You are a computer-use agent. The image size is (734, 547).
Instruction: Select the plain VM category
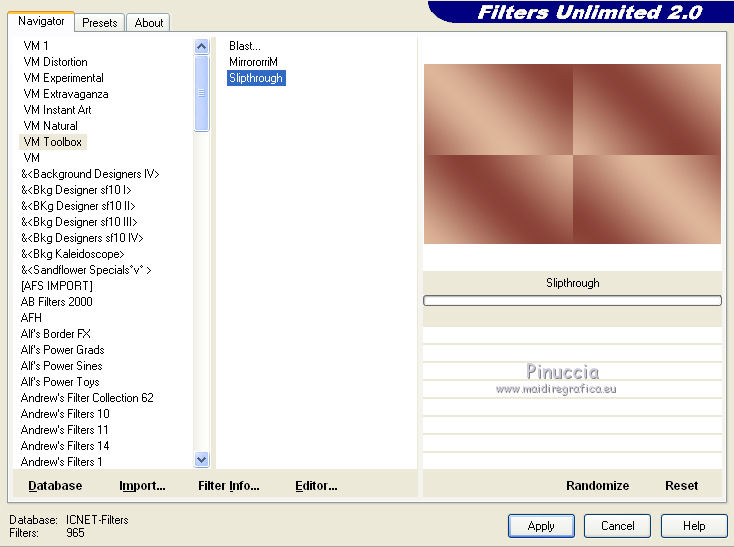(31, 158)
